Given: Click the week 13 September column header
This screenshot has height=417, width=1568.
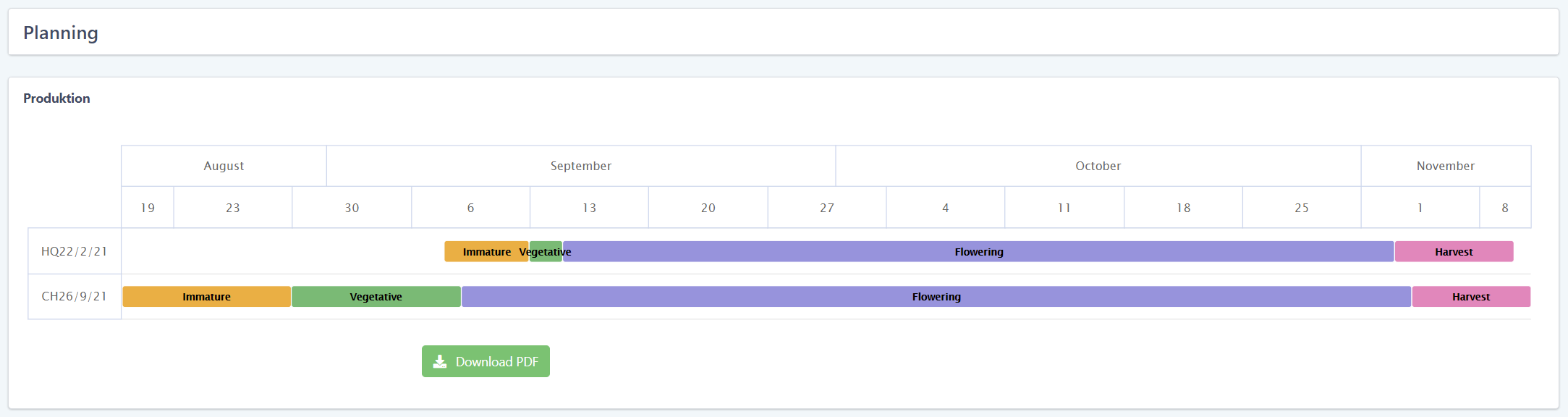Looking at the screenshot, I should (x=589, y=208).
